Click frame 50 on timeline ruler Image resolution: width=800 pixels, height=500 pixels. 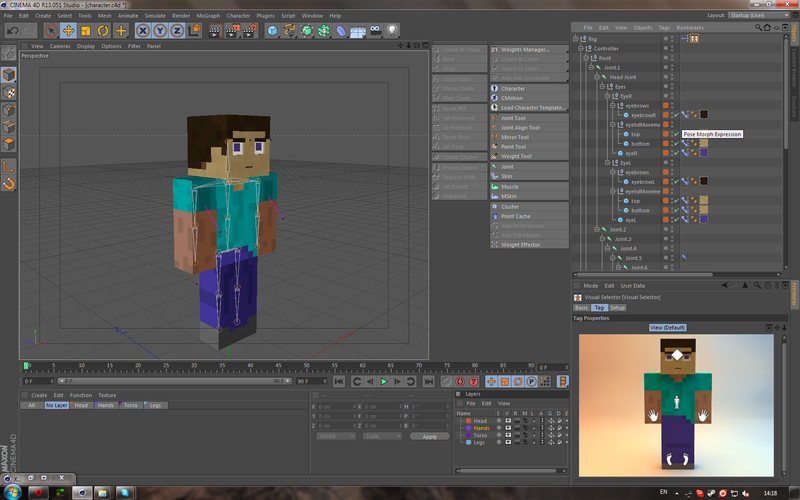pos(306,365)
